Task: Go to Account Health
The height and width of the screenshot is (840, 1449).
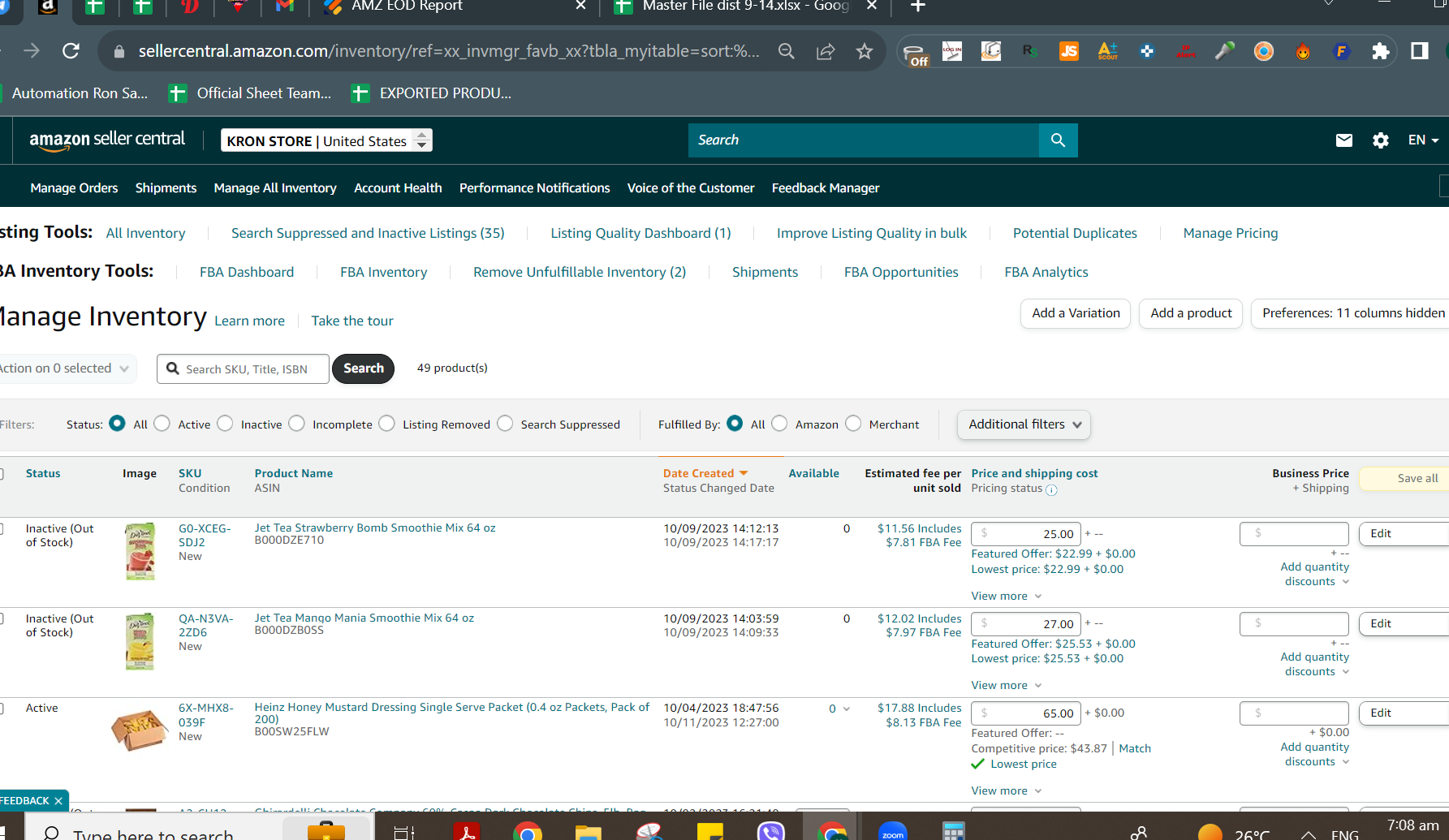Action: pos(398,187)
